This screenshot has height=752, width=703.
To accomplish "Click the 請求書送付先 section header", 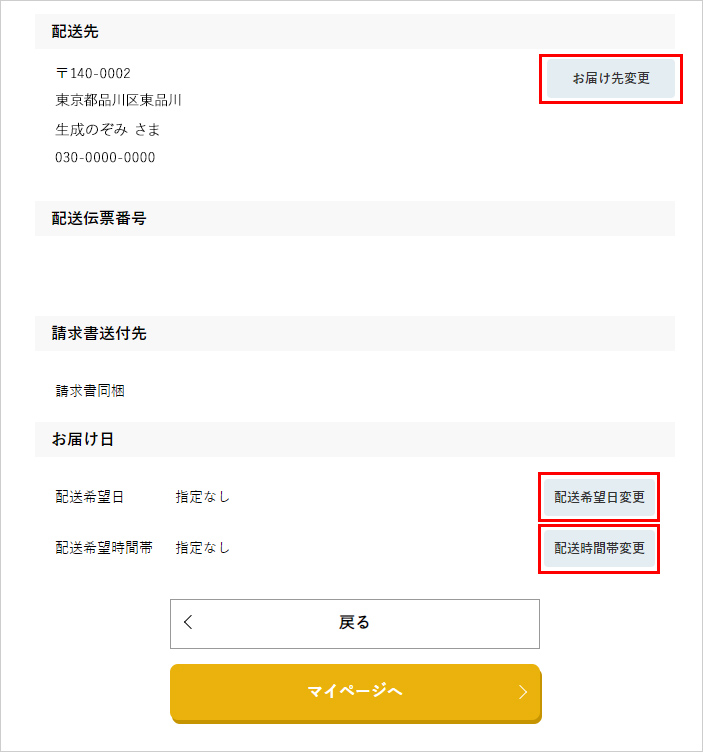I will pyautogui.click(x=355, y=333).
